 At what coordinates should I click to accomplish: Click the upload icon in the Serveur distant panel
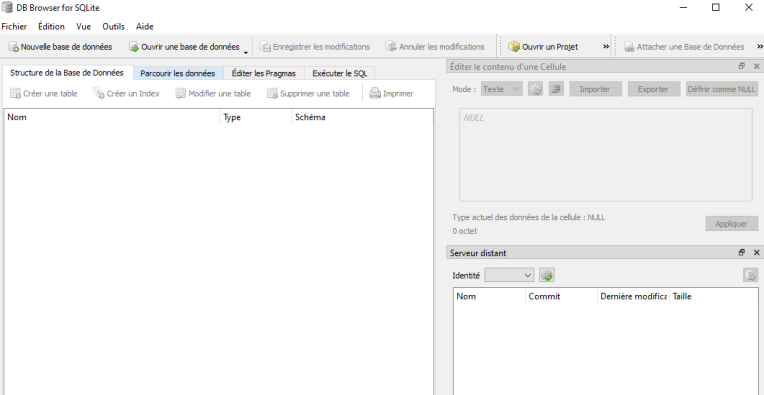pyautogui.click(x=750, y=275)
